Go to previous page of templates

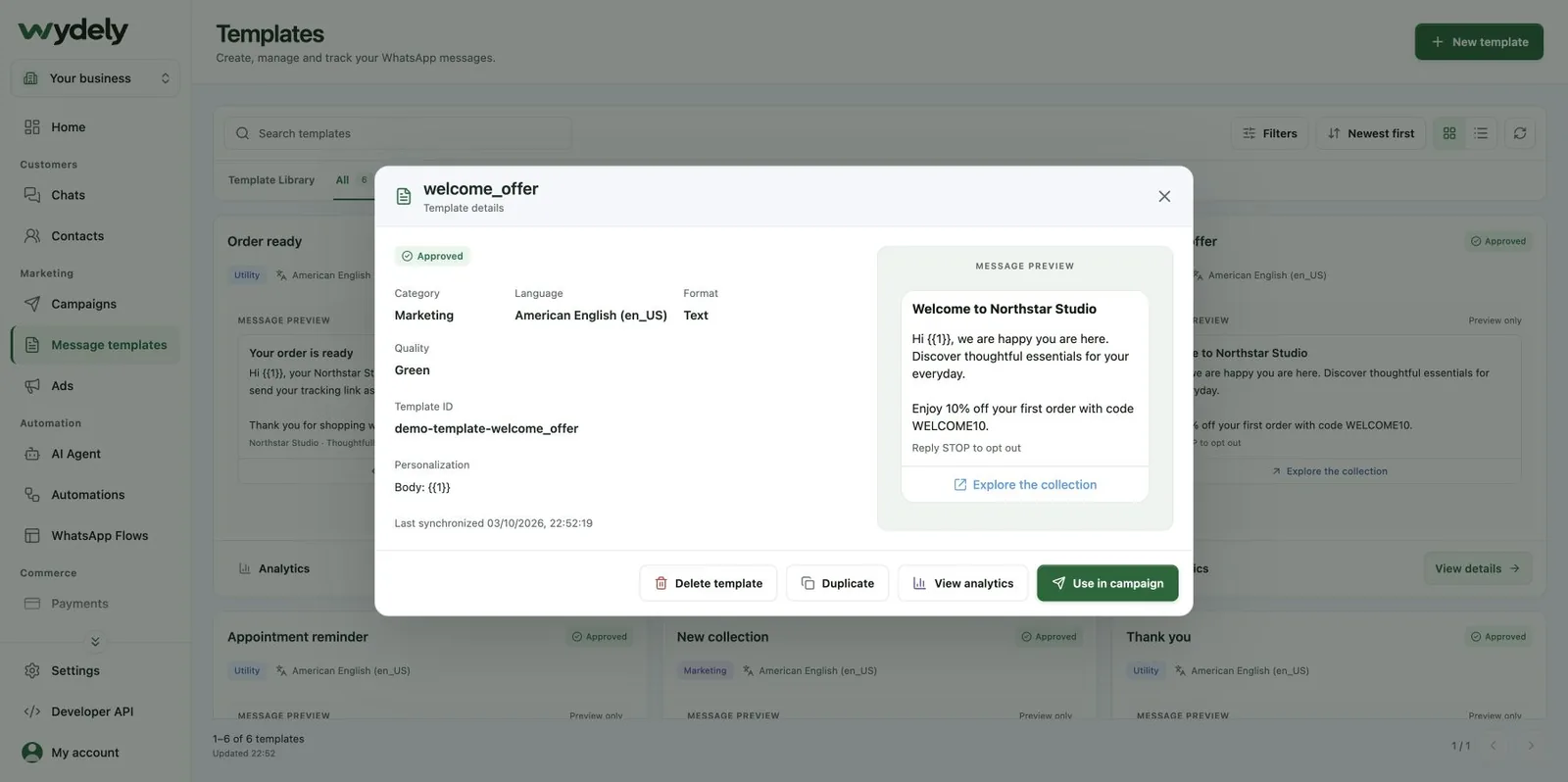click(1494, 746)
